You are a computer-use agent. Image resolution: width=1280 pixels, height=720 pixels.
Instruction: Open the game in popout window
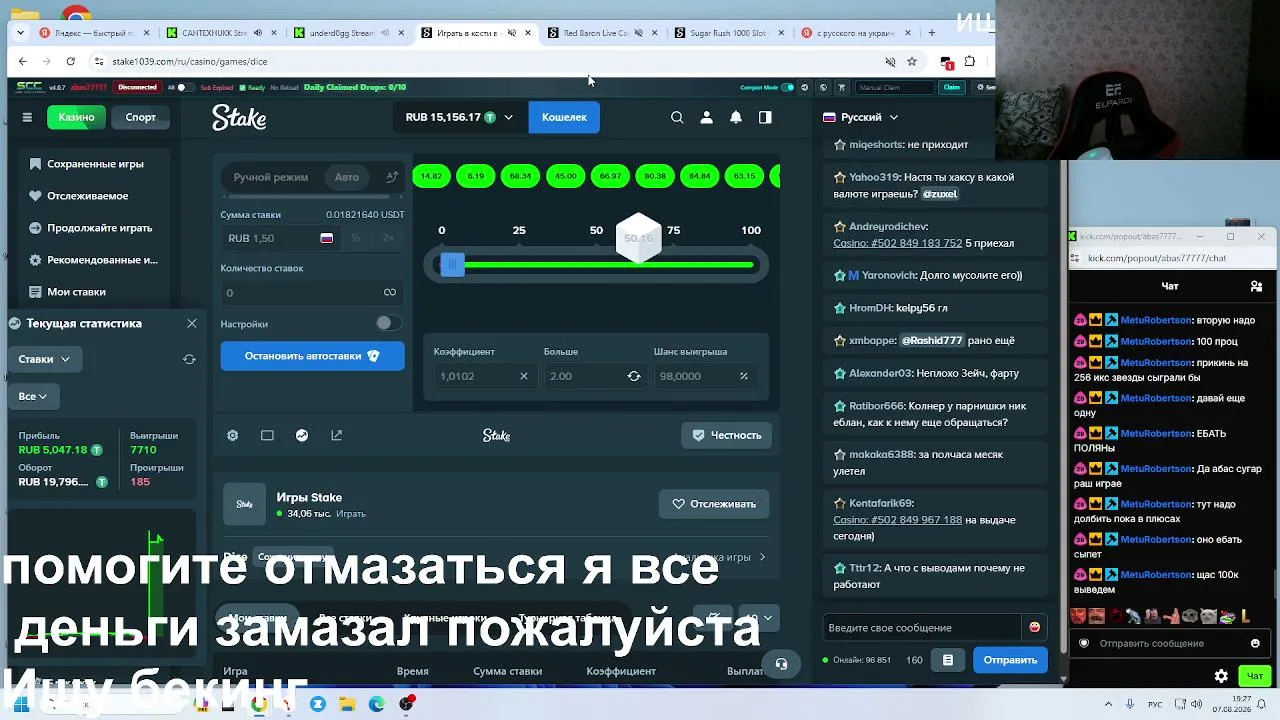pos(336,435)
